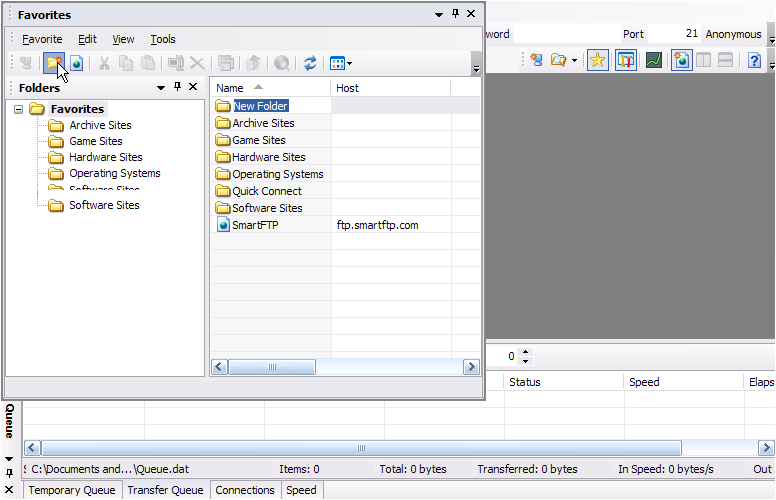Click the Refresh blue arrows icon
This screenshot has width=776, height=500.
(x=310, y=63)
